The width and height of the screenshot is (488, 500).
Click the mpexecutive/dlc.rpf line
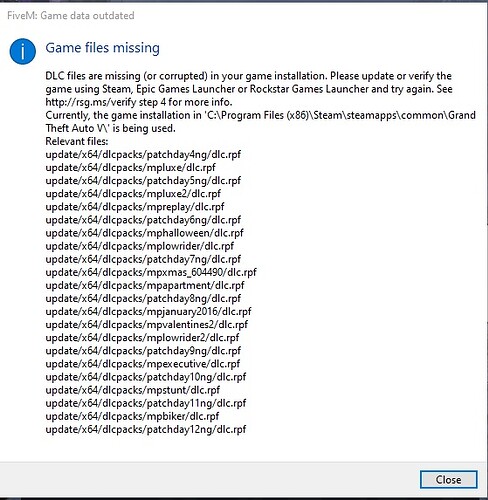(143, 364)
